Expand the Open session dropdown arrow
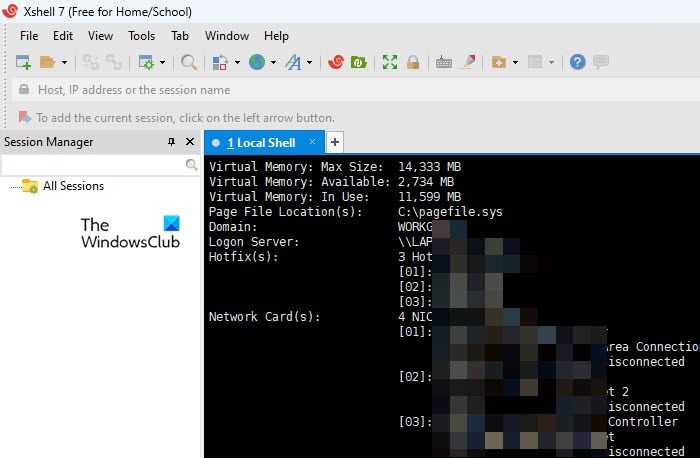 pos(64,62)
